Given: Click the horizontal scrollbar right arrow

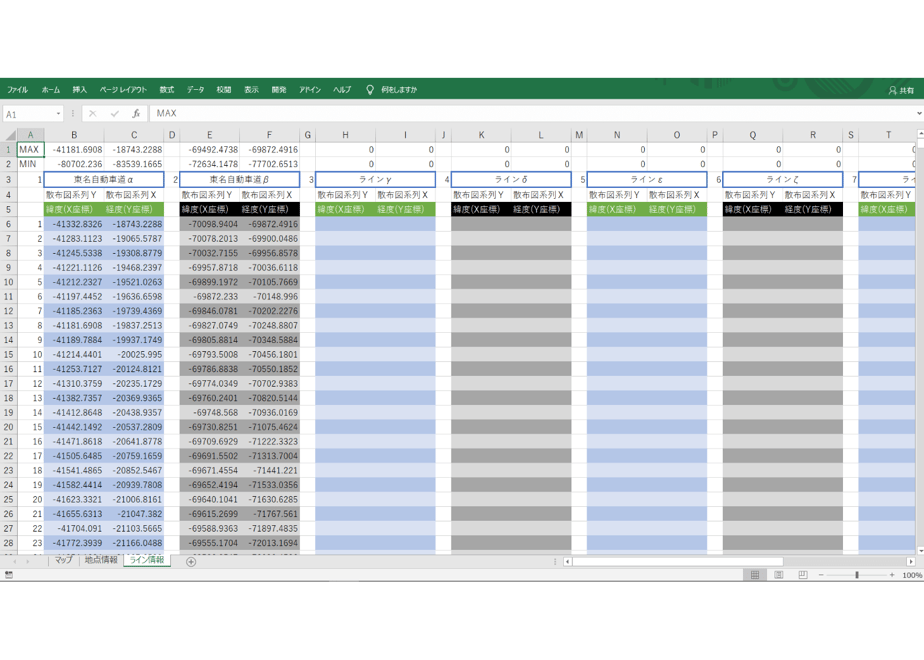Looking at the screenshot, I should tap(910, 562).
